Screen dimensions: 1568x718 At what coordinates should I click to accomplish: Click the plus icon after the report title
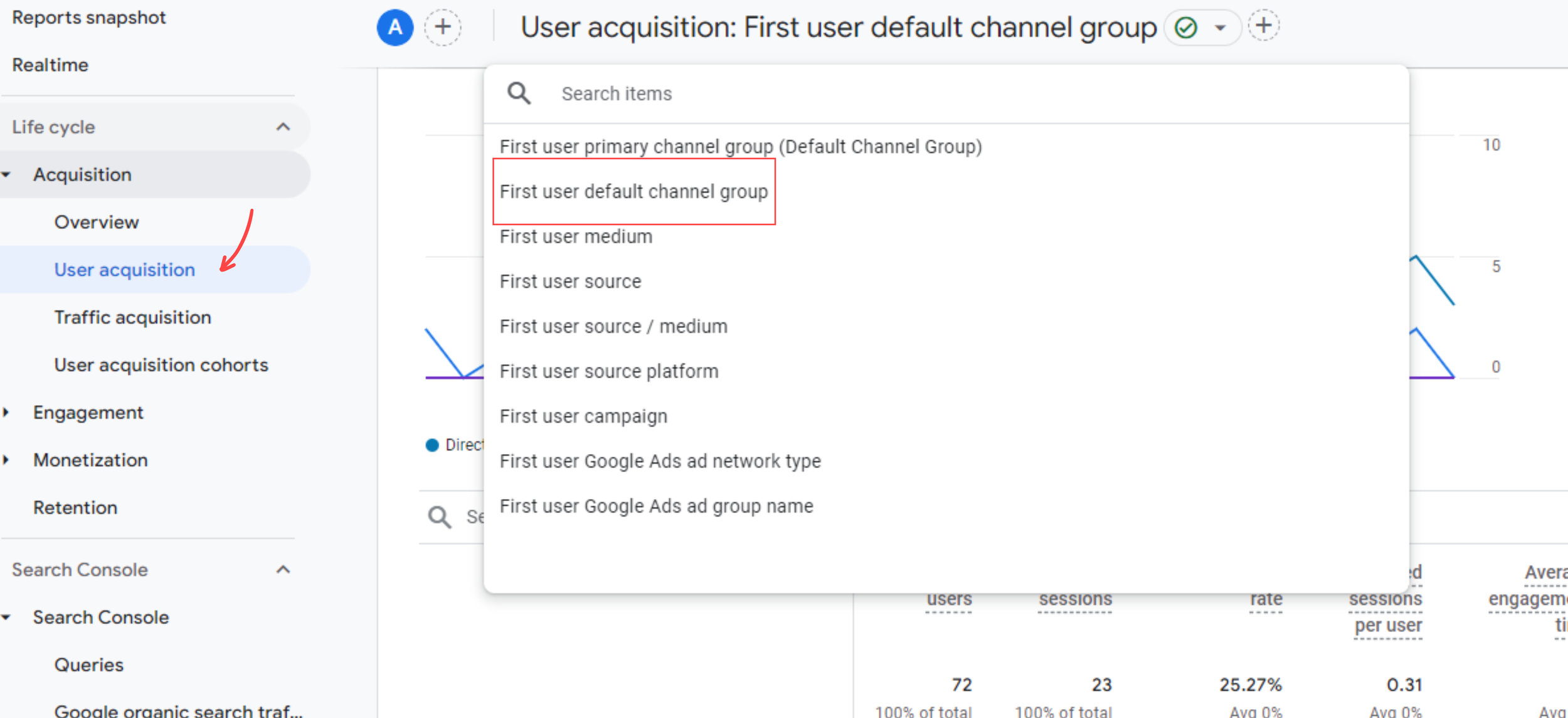point(1263,26)
